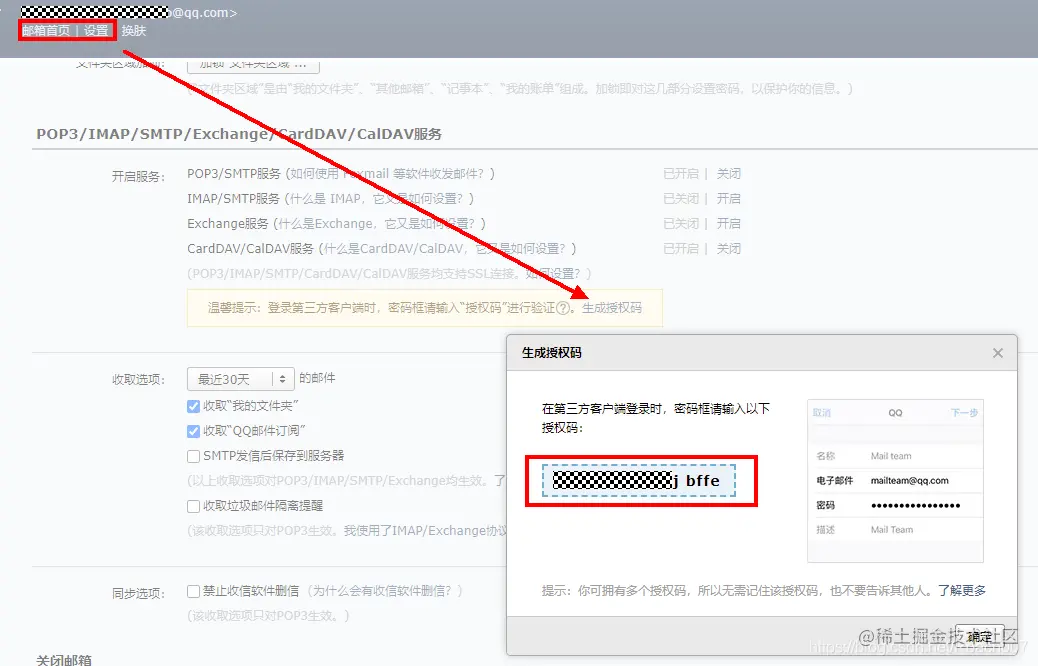Screen dimensions: 1038x666
Task: Open 为什么会有收信软件删信 help link
Action: tap(383, 591)
